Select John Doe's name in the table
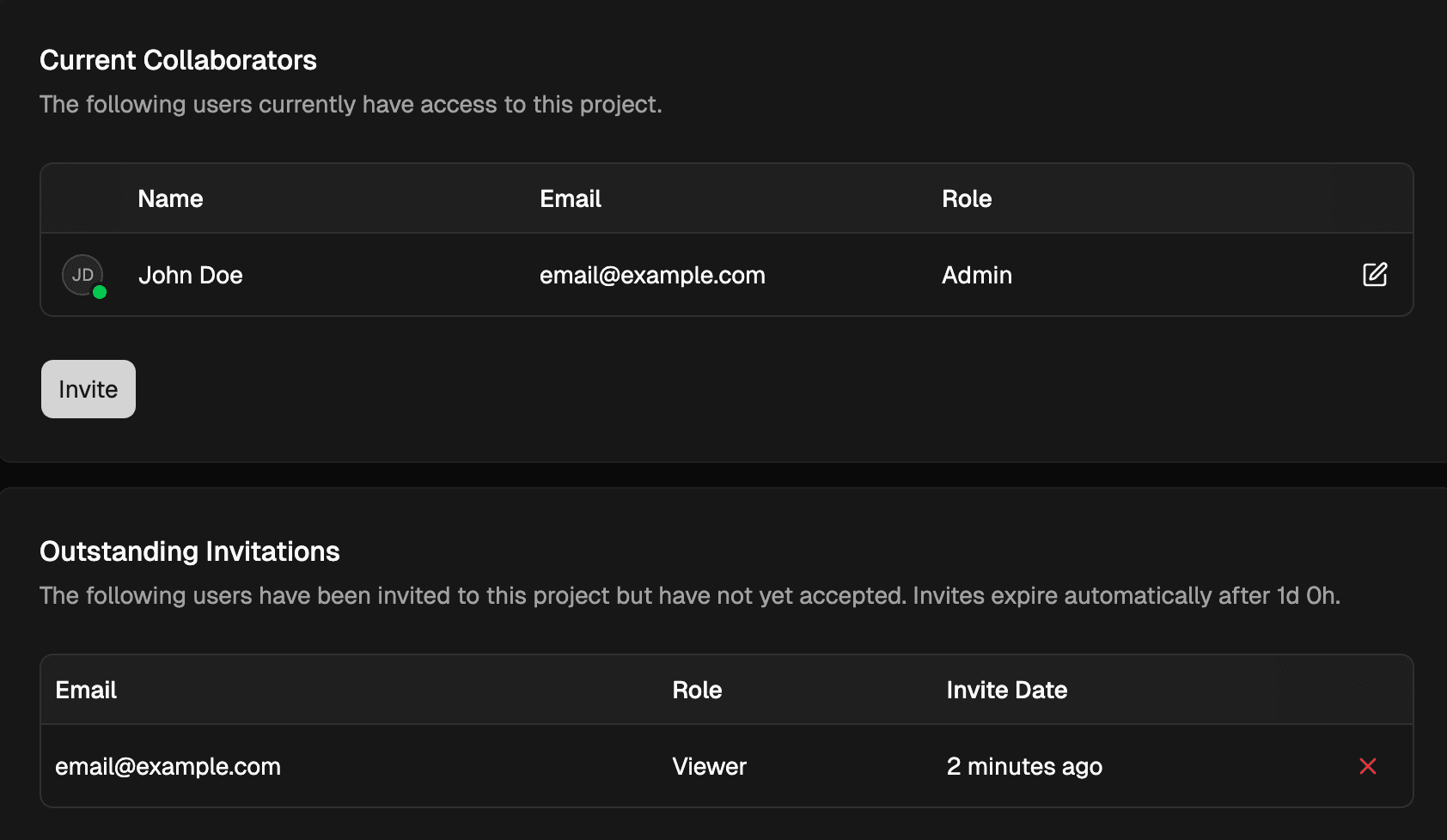This screenshot has height=840, width=1447. [191, 275]
